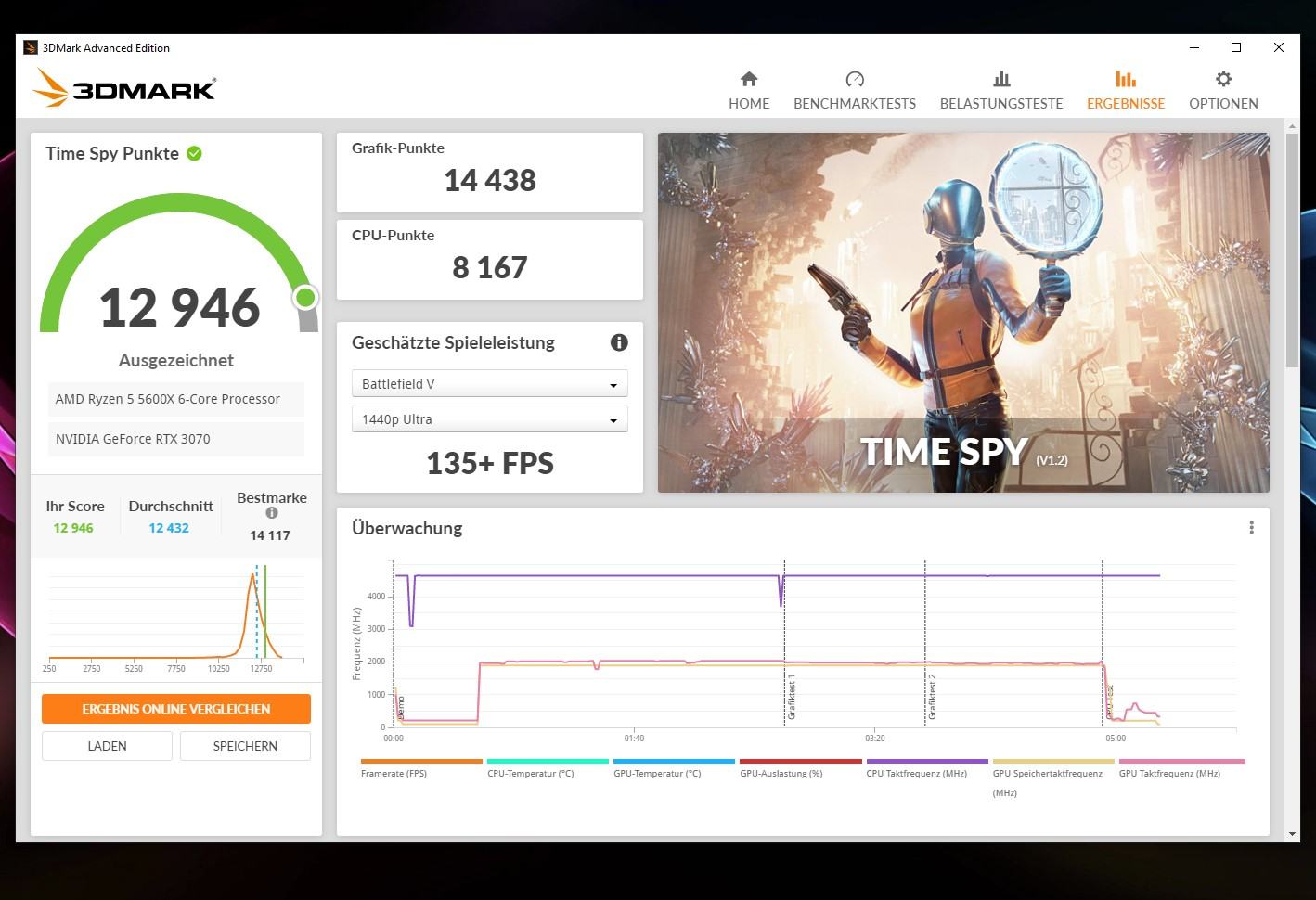Click the Time Spy preview image

tap(963, 313)
